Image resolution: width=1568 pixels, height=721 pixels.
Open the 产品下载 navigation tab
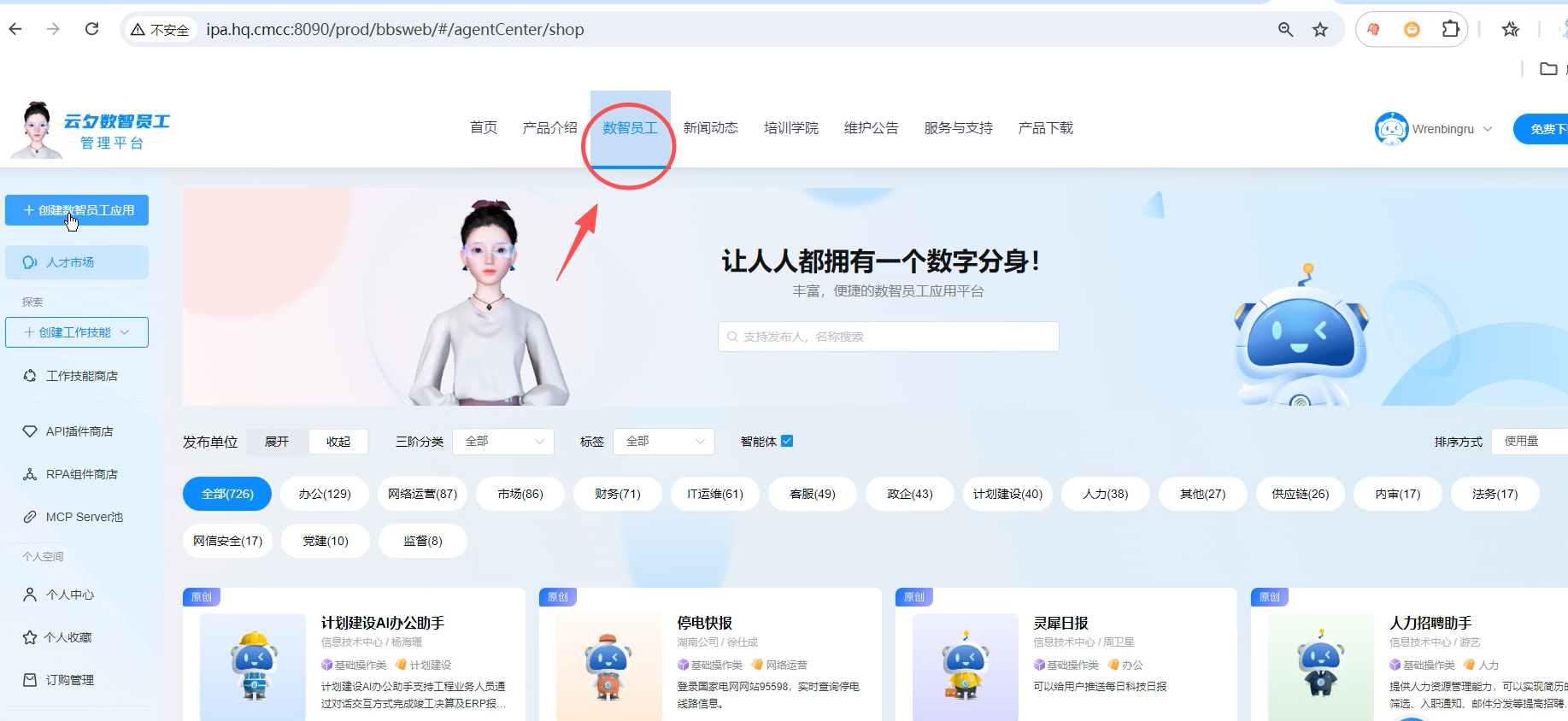coord(1045,127)
